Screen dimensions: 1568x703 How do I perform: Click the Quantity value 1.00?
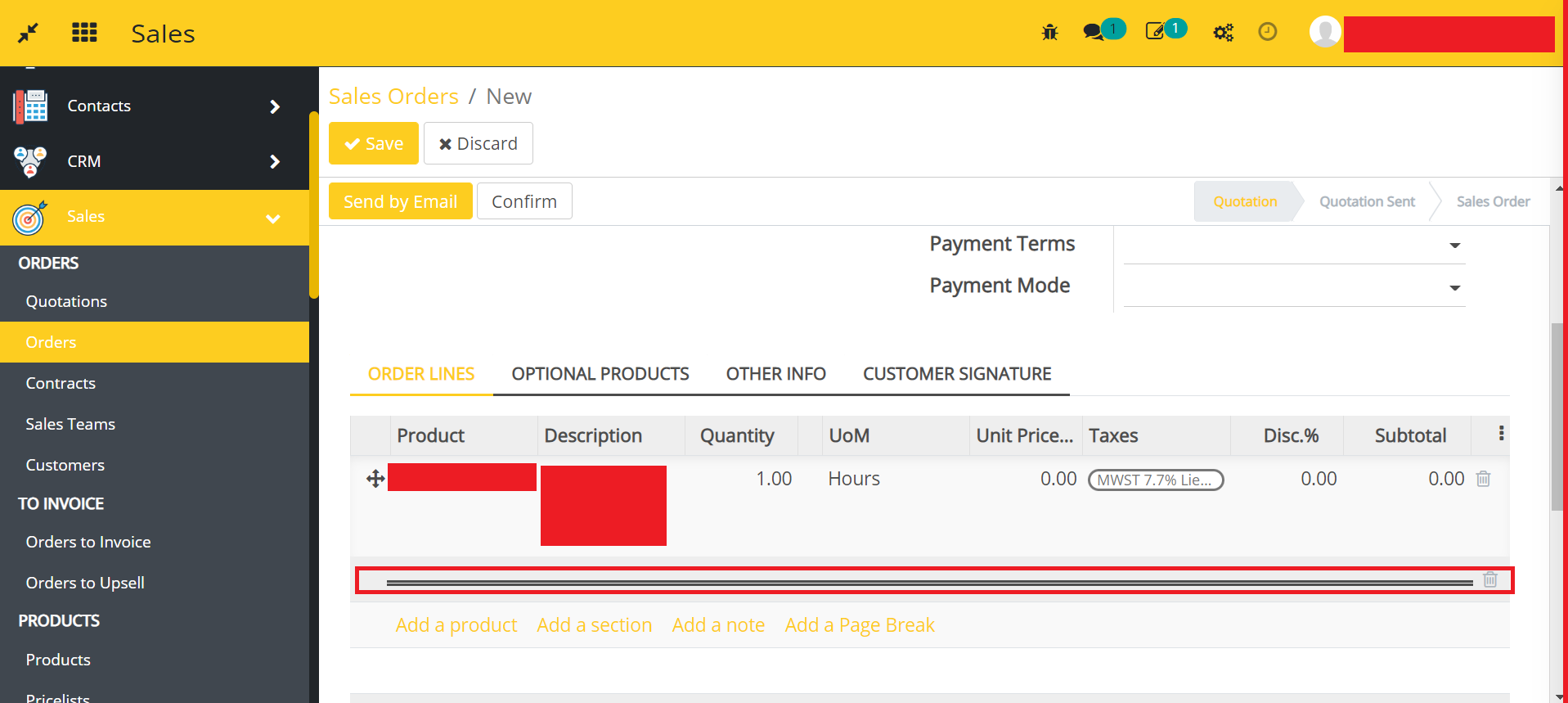pos(774,479)
